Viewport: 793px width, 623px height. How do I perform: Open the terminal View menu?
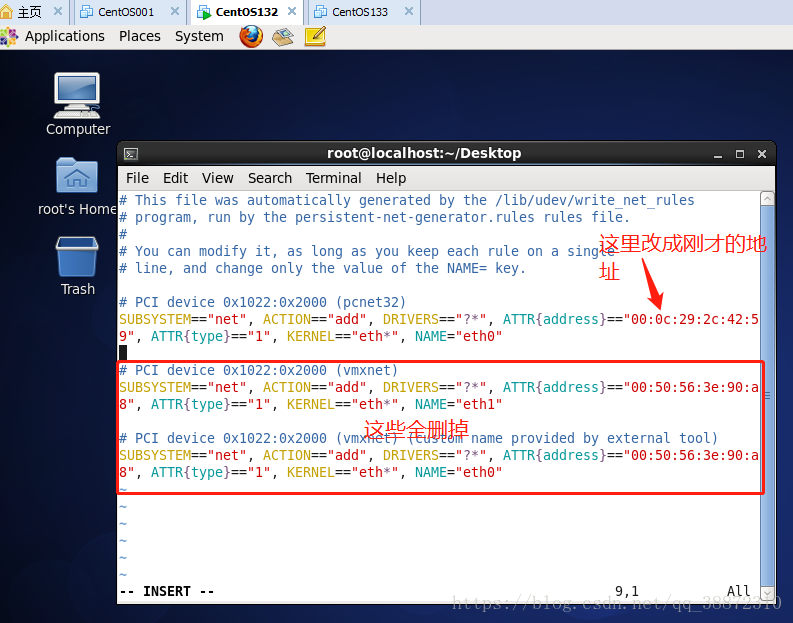(217, 178)
